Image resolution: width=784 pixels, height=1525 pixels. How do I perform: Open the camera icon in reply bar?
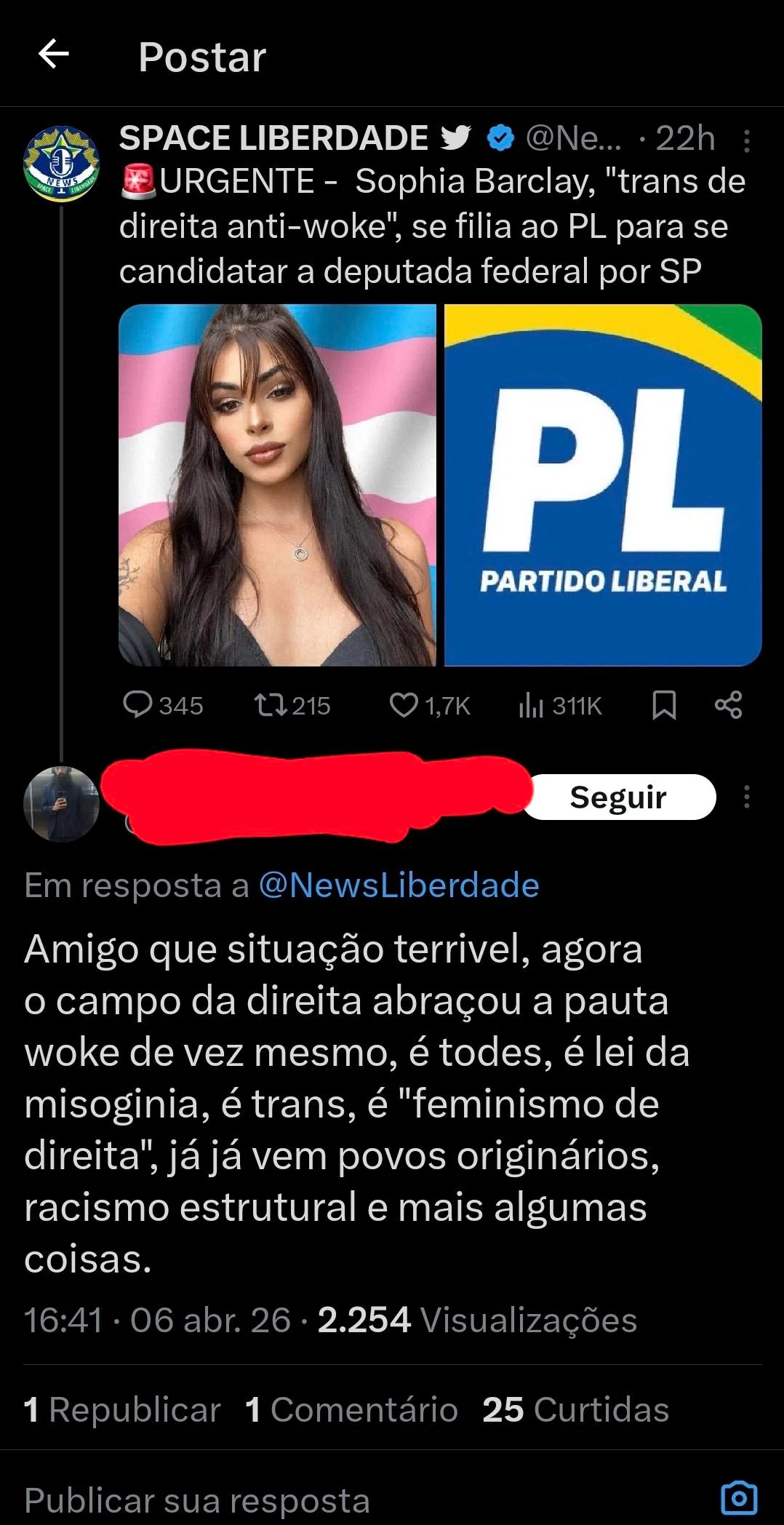point(739,1498)
